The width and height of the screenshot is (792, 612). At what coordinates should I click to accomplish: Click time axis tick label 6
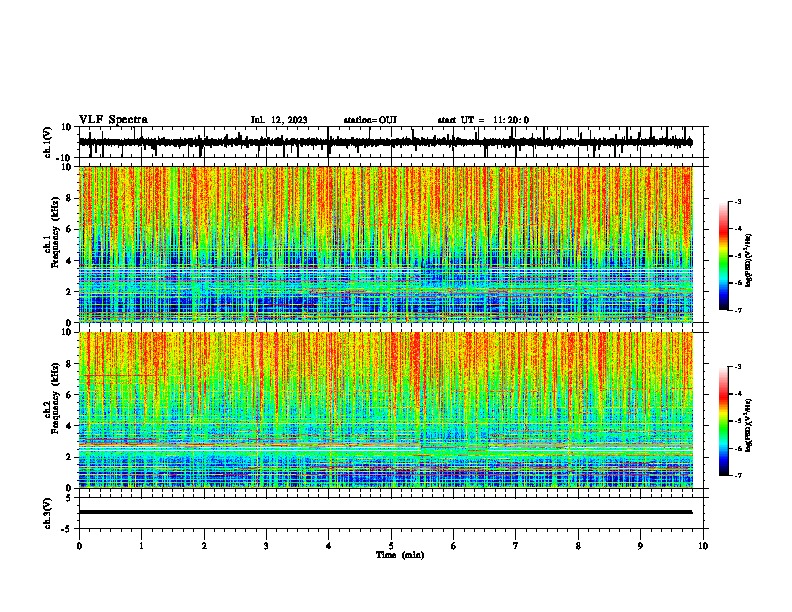click(453, 546)
